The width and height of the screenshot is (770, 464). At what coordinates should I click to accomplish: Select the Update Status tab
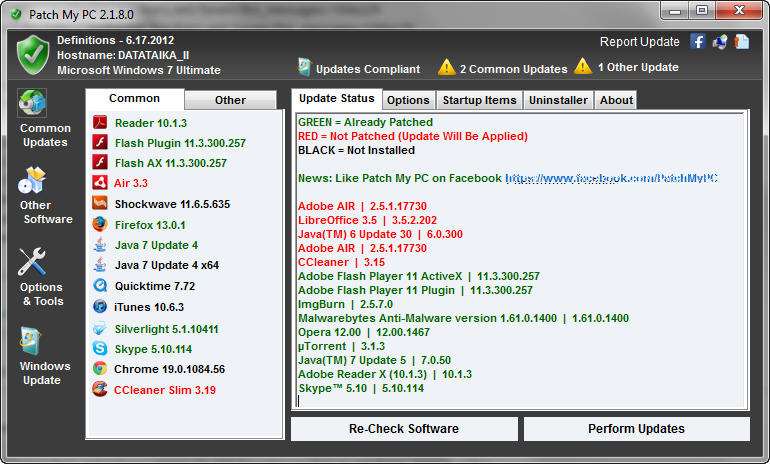[x=336, y=98]
